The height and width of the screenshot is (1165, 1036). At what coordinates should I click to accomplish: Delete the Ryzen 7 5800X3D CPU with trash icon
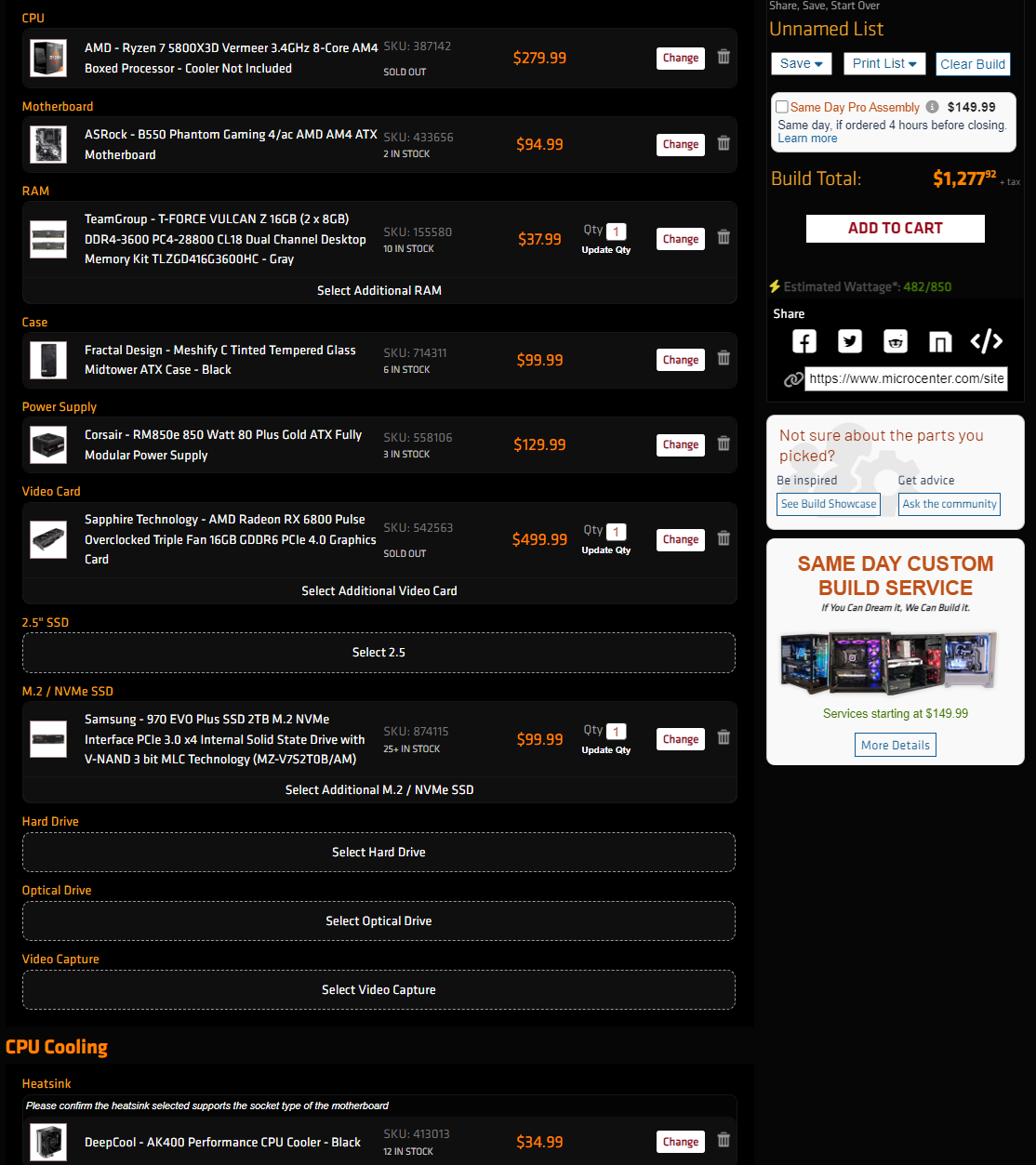pyautogui.click(x=724, y=57)
